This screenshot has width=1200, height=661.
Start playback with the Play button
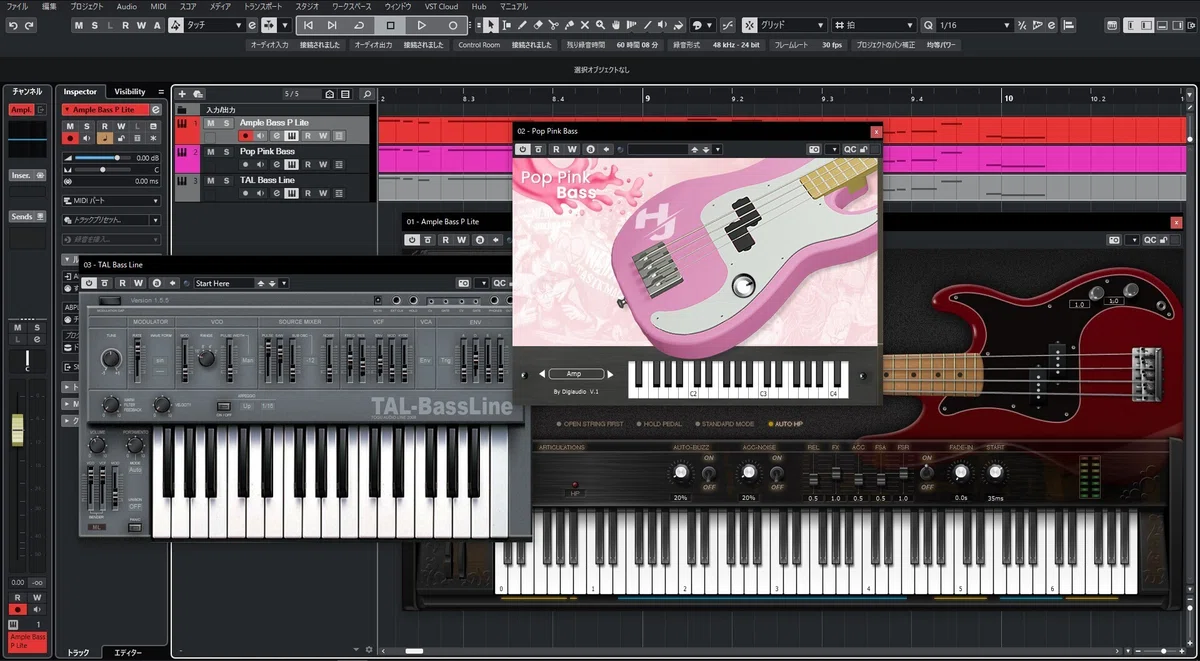click(x=422, y=25)
